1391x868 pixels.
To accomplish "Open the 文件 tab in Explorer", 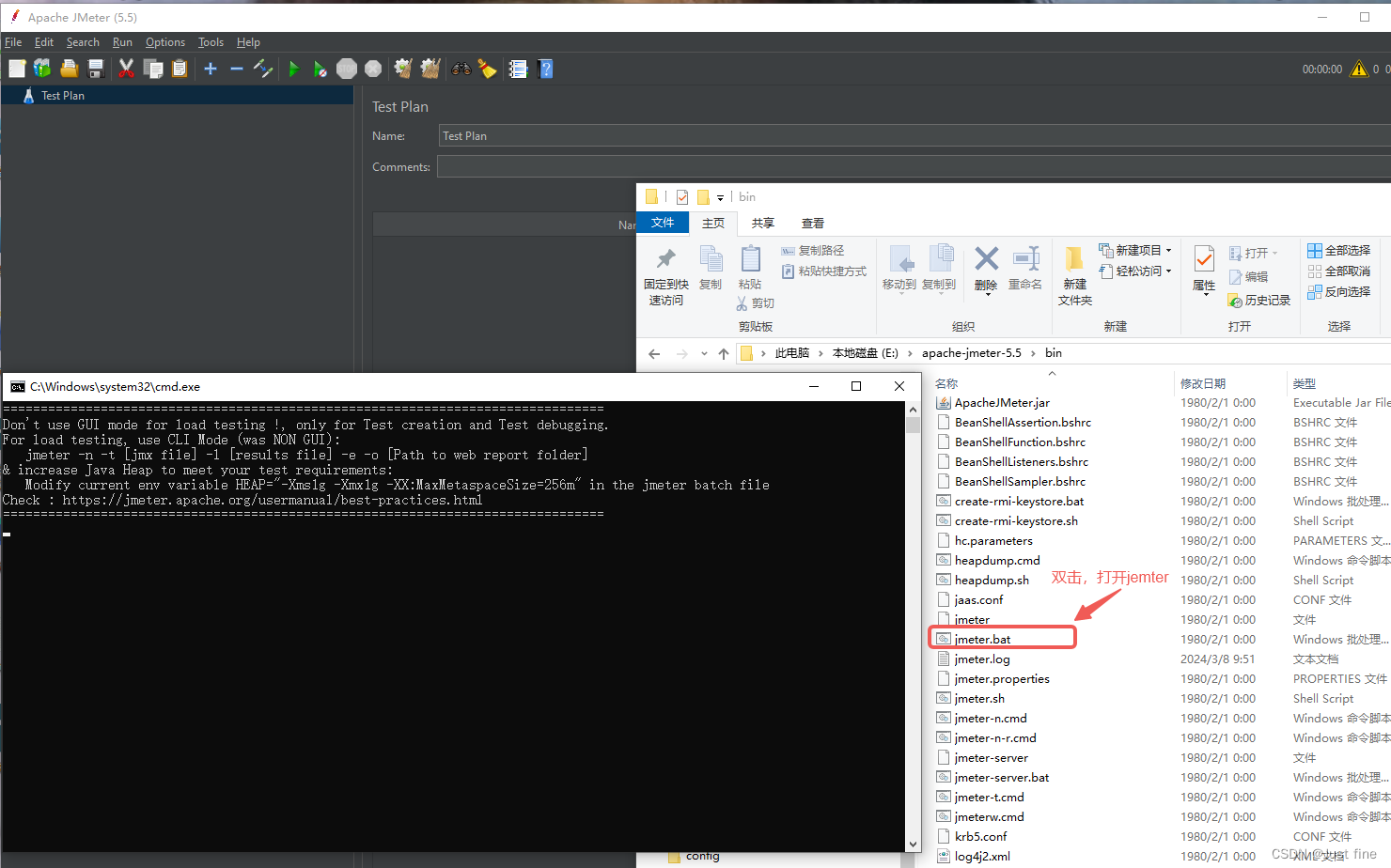I will point(663,223).
